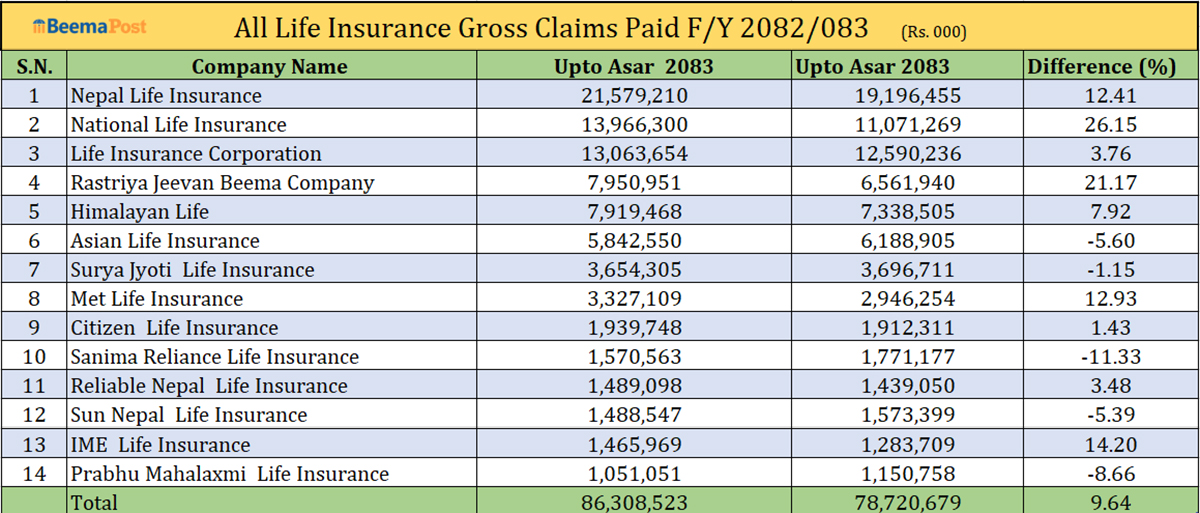This screenshot has height=513, width=1200.
Task: Click the cell showing 2,946,254
Action: (x=908, y=299)
